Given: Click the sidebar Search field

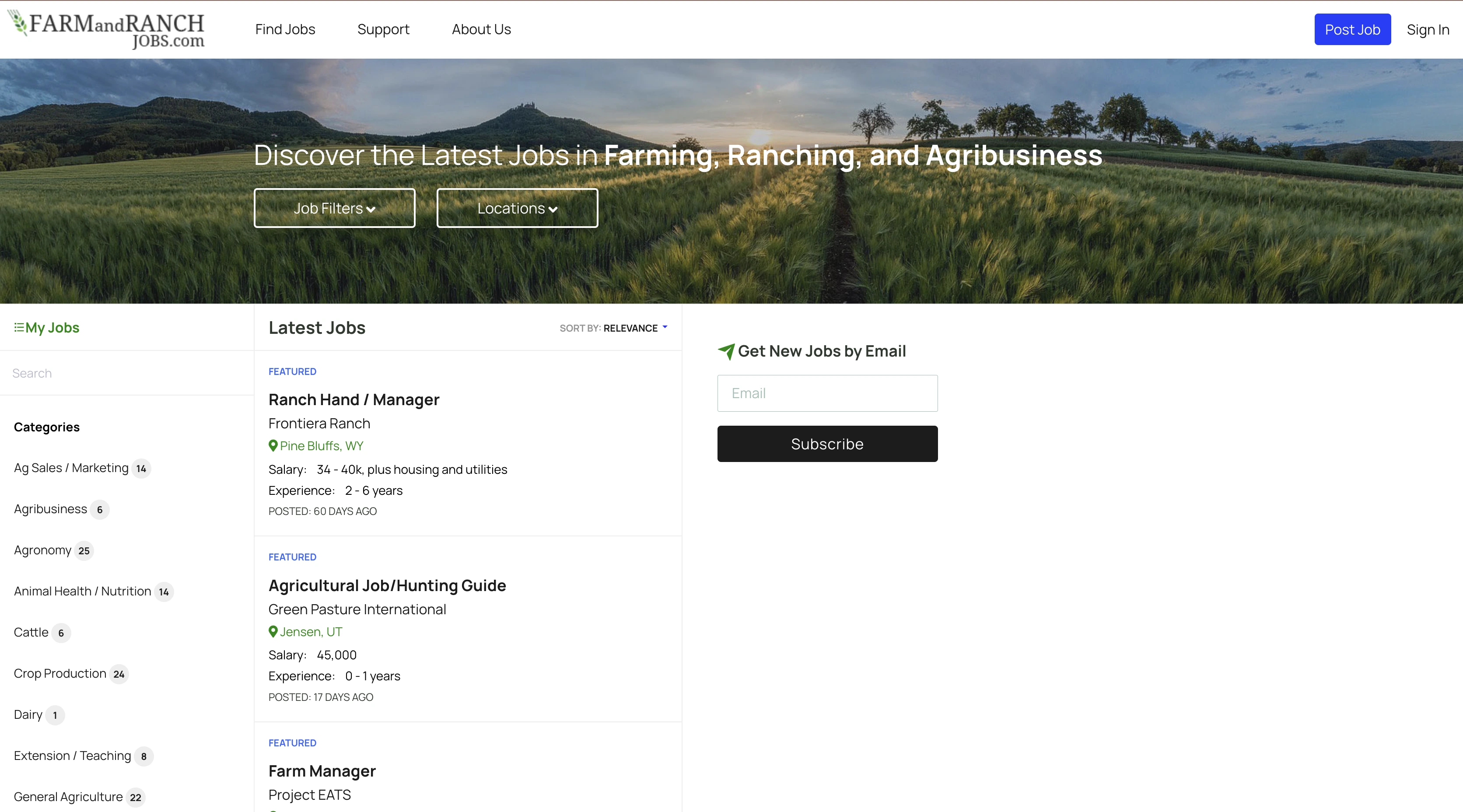Looking at the screenshot, I should point(126,373).
